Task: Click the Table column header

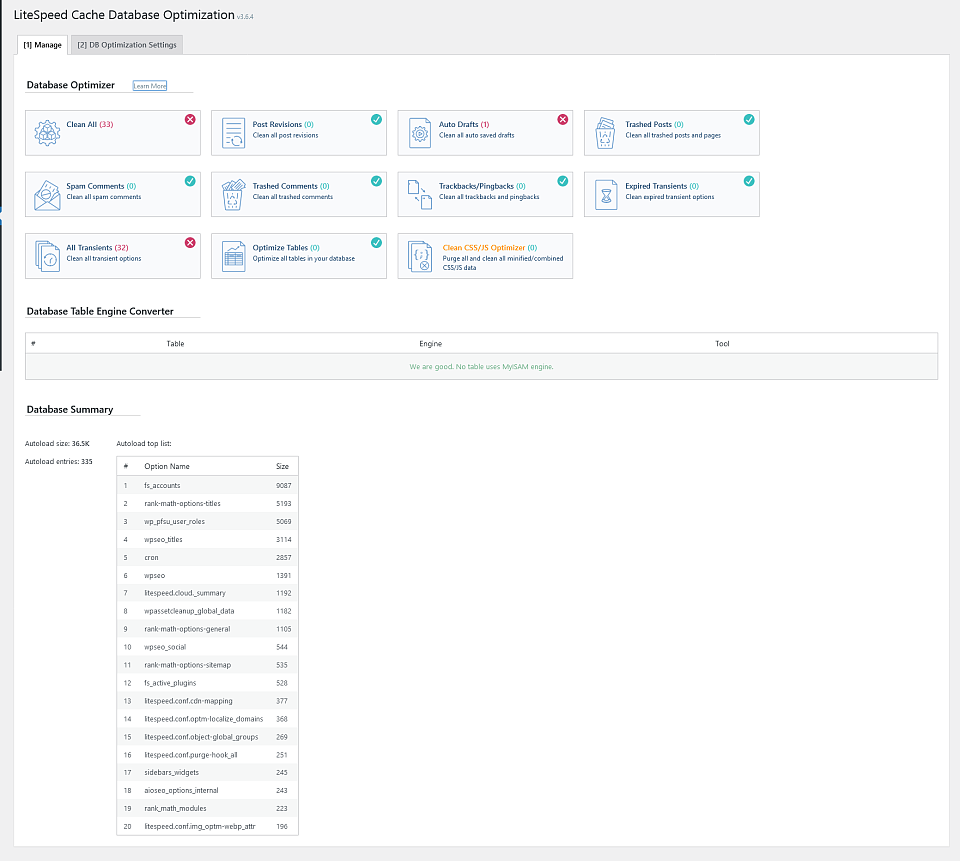Action: (x=175, y=344)
